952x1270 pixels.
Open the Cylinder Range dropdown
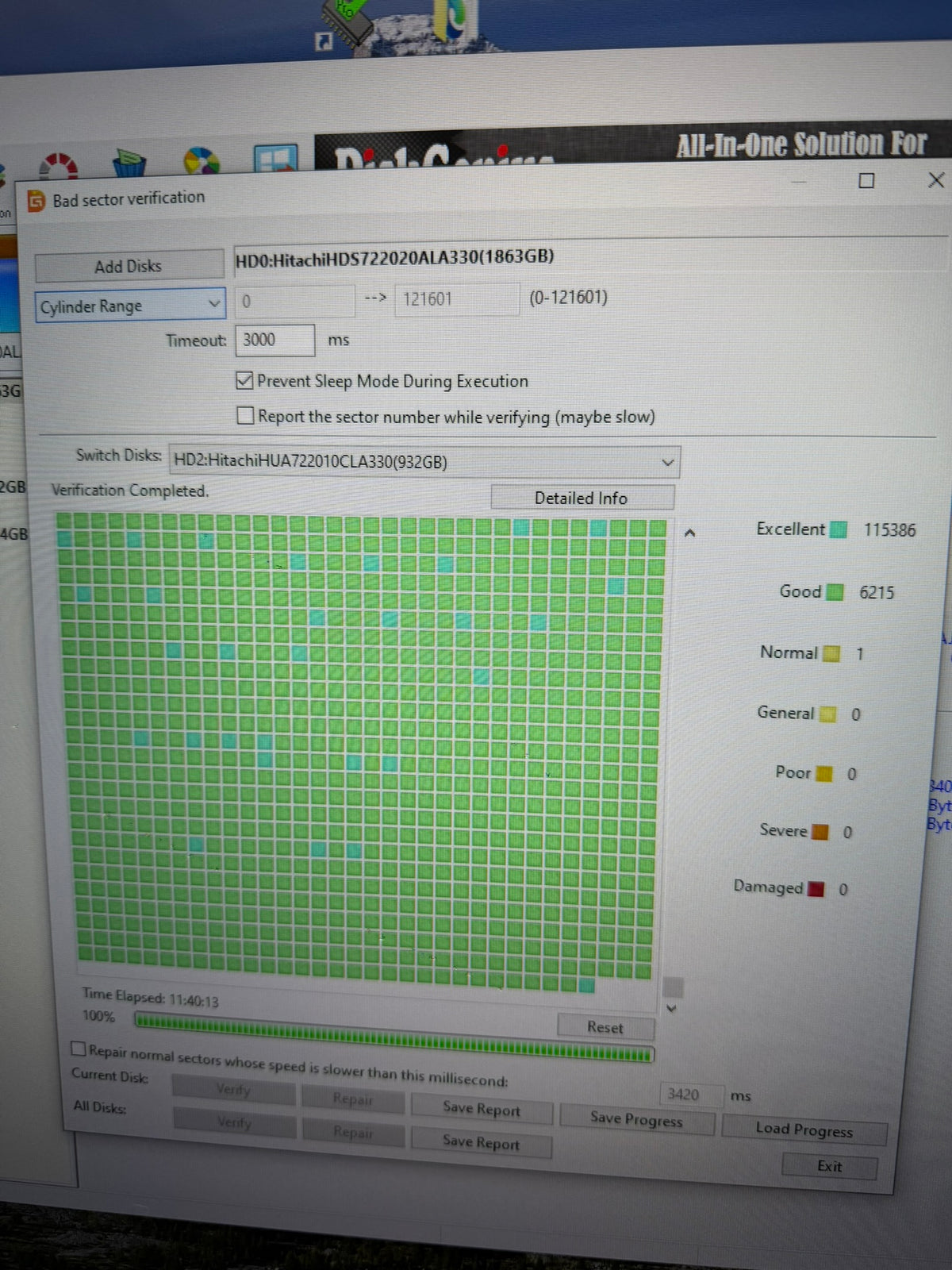tap(130, 306)
